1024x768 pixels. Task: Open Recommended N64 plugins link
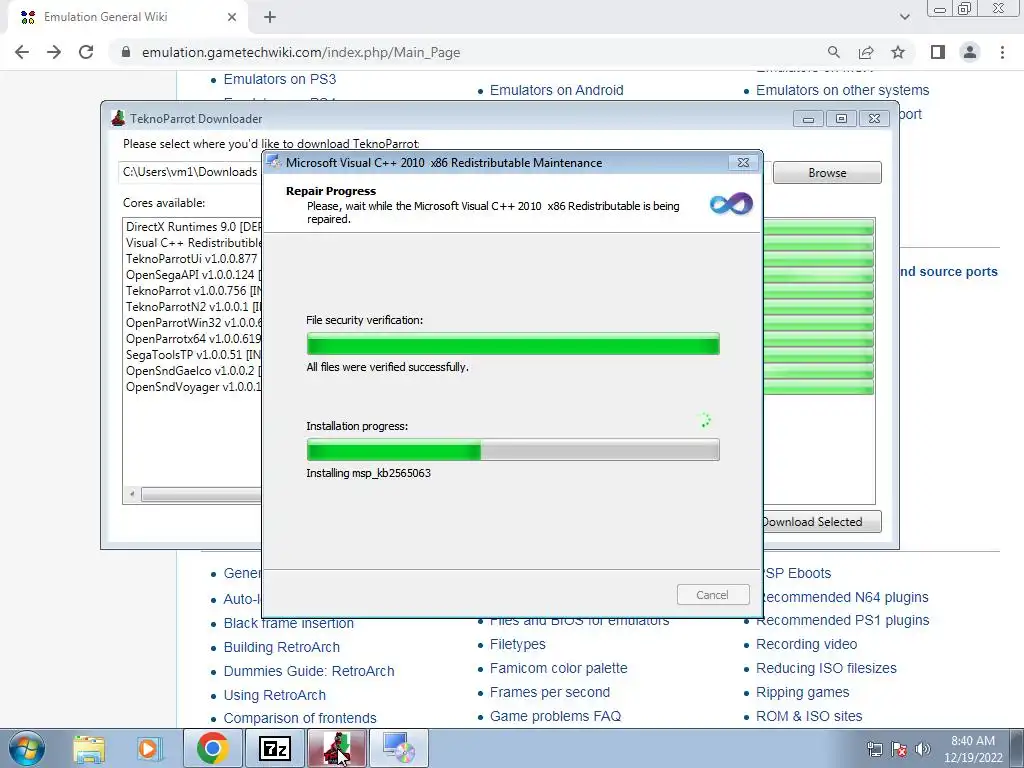click(x=846, y=597)
